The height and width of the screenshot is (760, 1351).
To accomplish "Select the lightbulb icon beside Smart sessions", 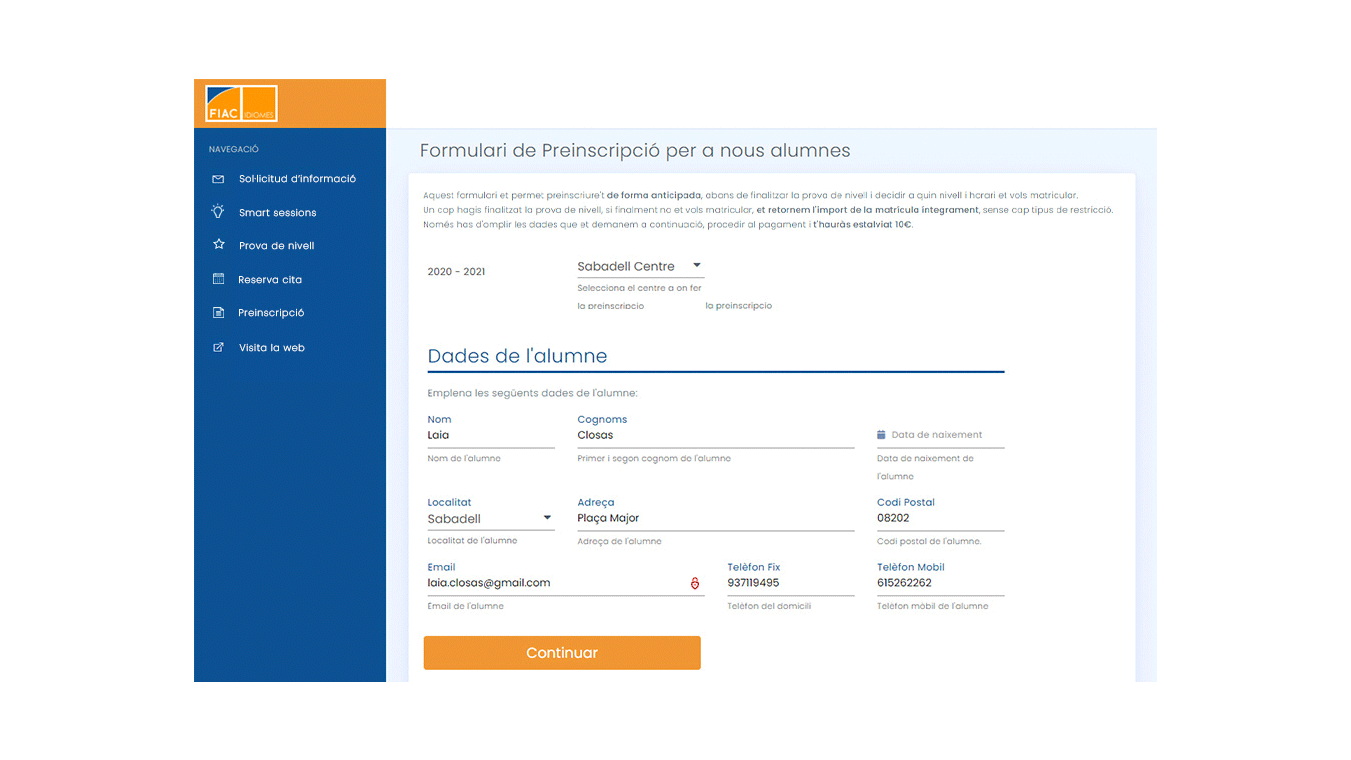I will [217, 212].
